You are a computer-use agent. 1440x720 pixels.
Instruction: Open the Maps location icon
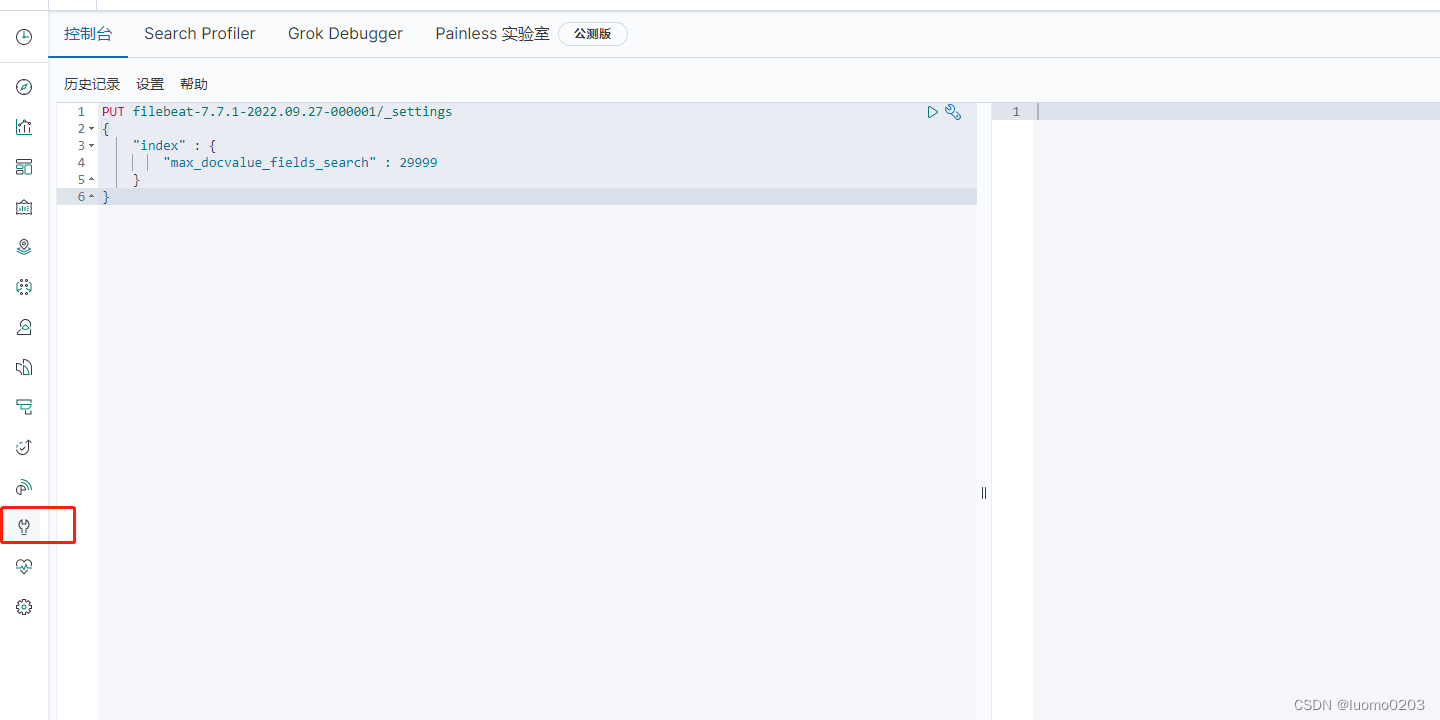pos(23,246)
